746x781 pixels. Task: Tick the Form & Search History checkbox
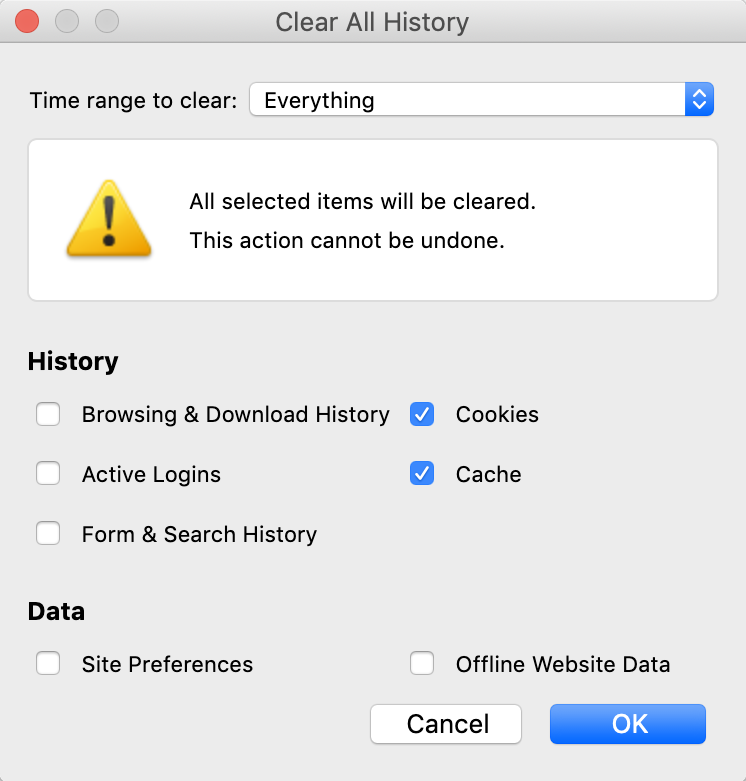click(x=48, y=533)
